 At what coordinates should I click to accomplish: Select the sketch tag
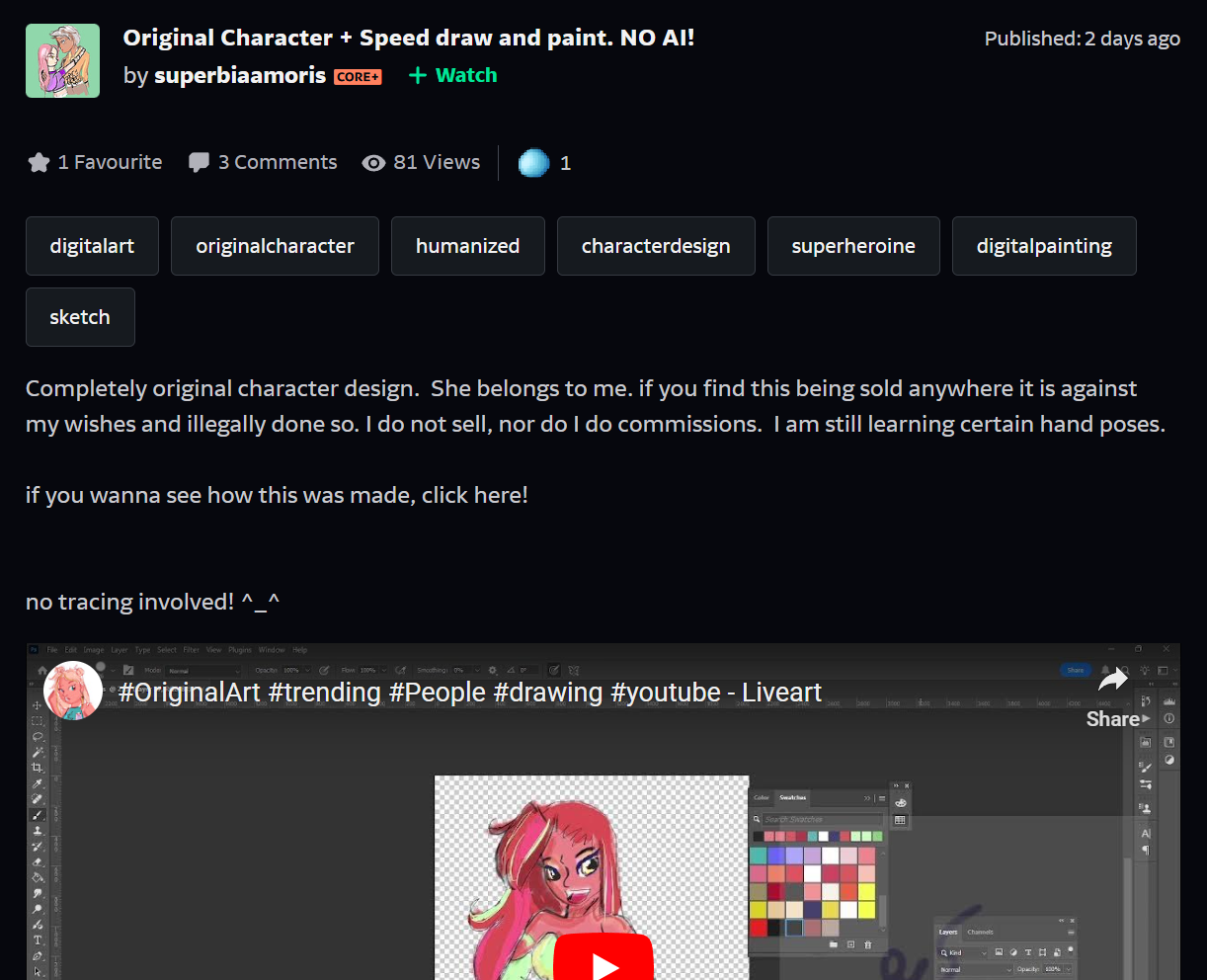tap(80, 317)
